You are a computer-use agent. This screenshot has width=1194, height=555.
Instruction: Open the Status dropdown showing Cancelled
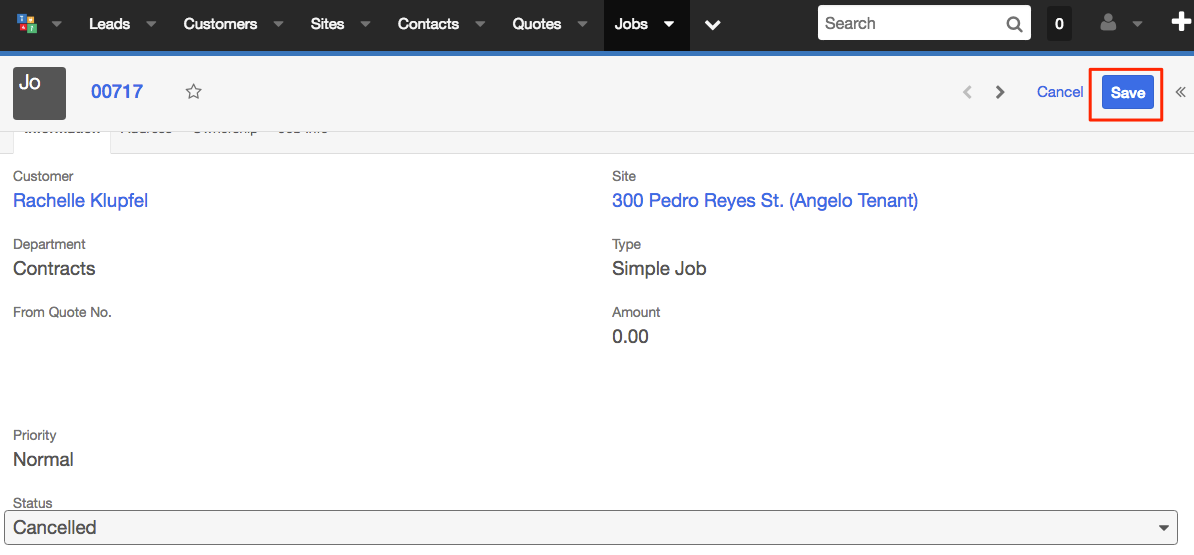[591, 528]
